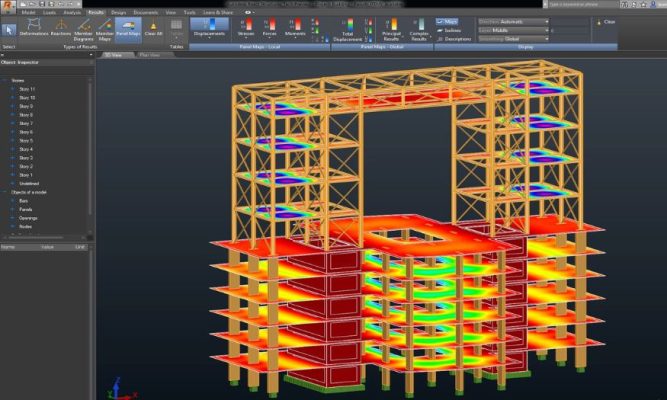Screen dimensions: 667x400
Task: Select Story 11 in Object Inspector
Action: pos(26,89)
